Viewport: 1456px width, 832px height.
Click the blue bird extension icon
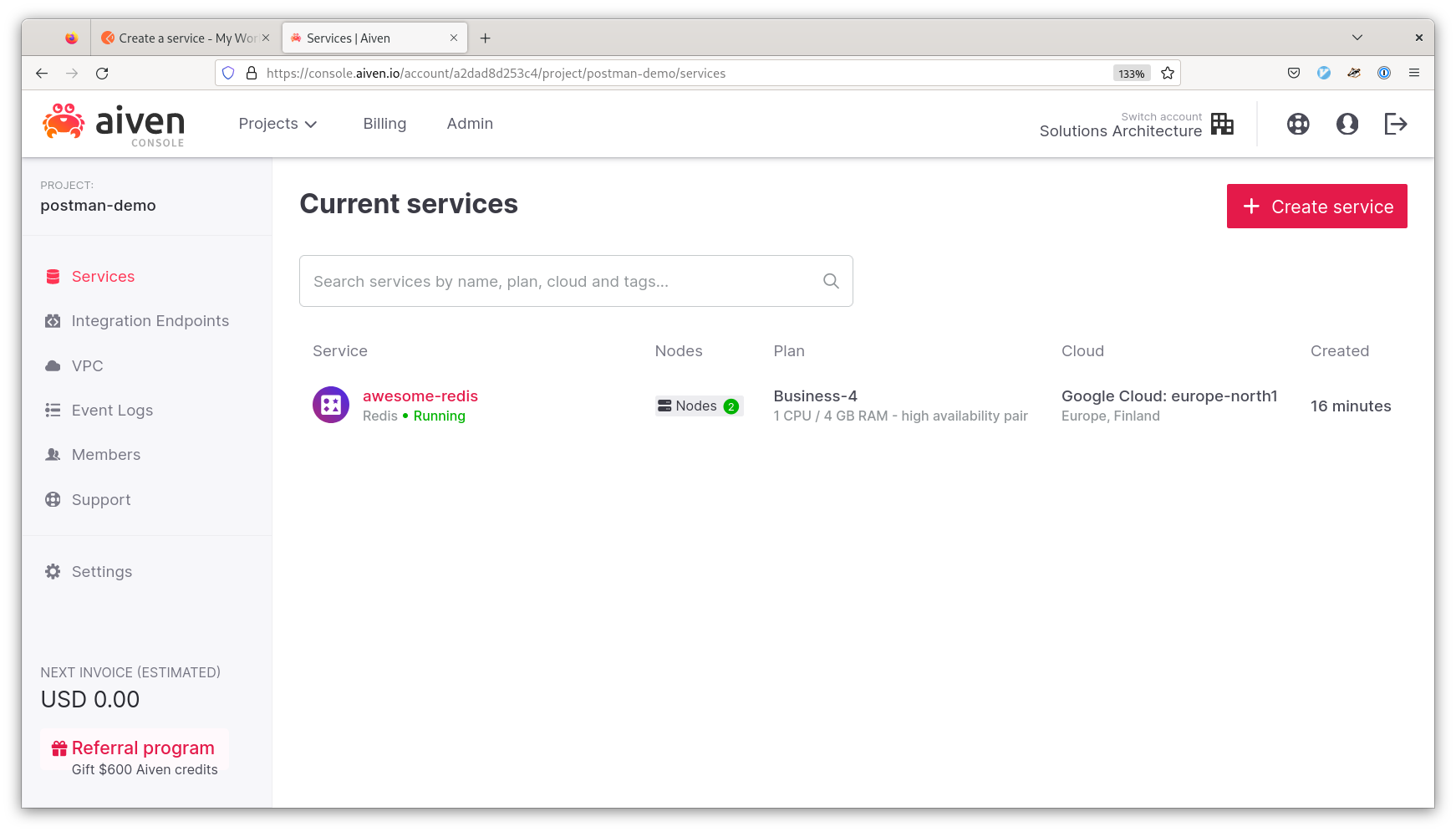pos(1324,74)
